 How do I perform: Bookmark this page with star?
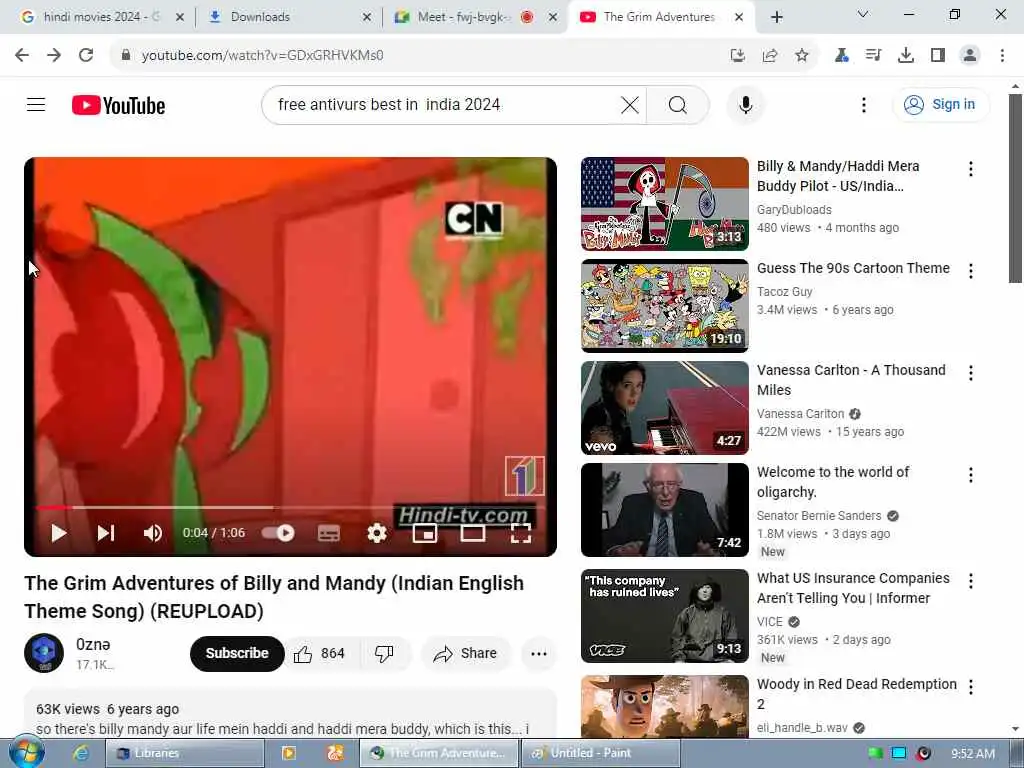pyautogui.click(x=802, y=56)
